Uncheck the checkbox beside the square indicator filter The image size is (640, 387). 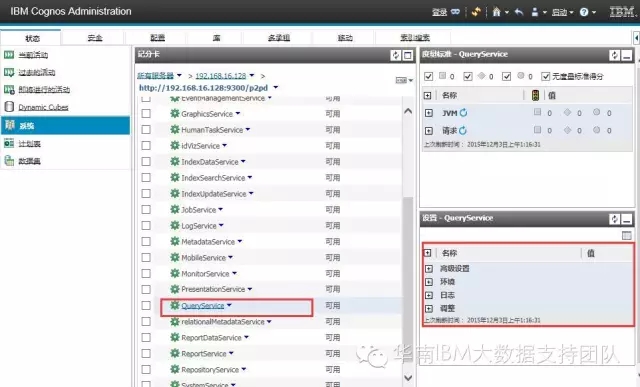(x=428, y=76)
